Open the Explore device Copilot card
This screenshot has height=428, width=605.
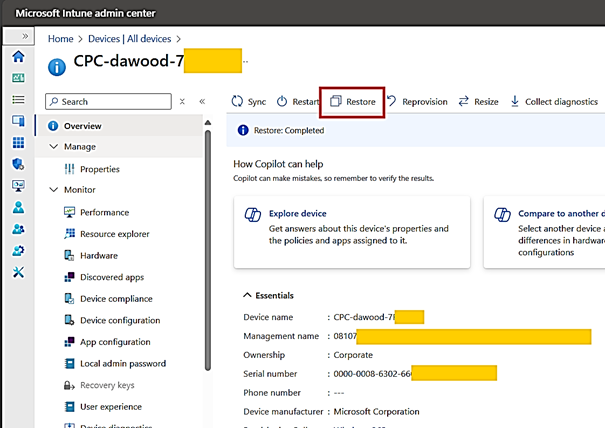click(352, 232)
